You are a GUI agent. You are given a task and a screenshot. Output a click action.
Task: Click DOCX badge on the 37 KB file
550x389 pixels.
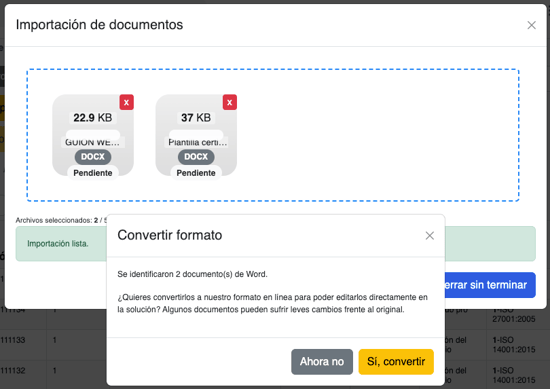coord(196,157)
